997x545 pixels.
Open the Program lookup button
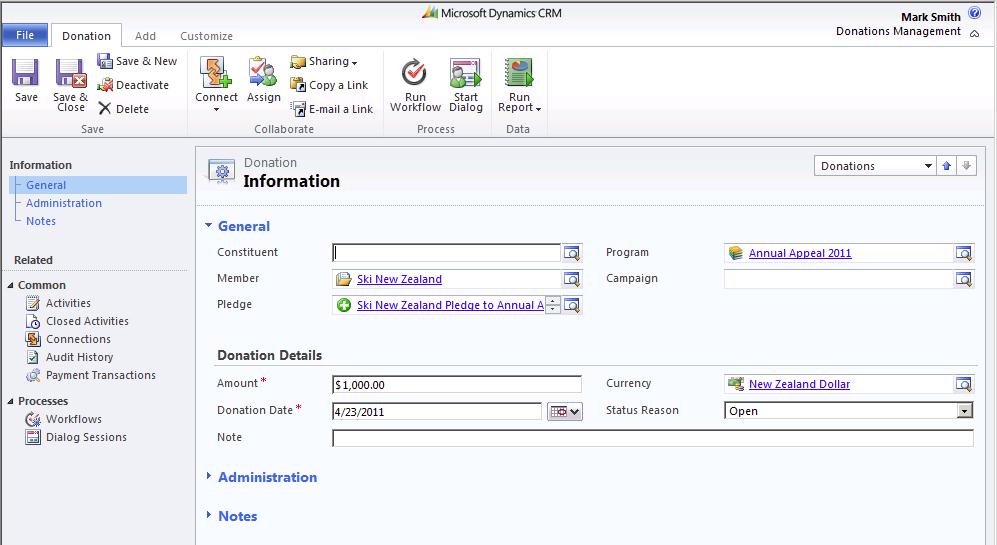[964, 253]
